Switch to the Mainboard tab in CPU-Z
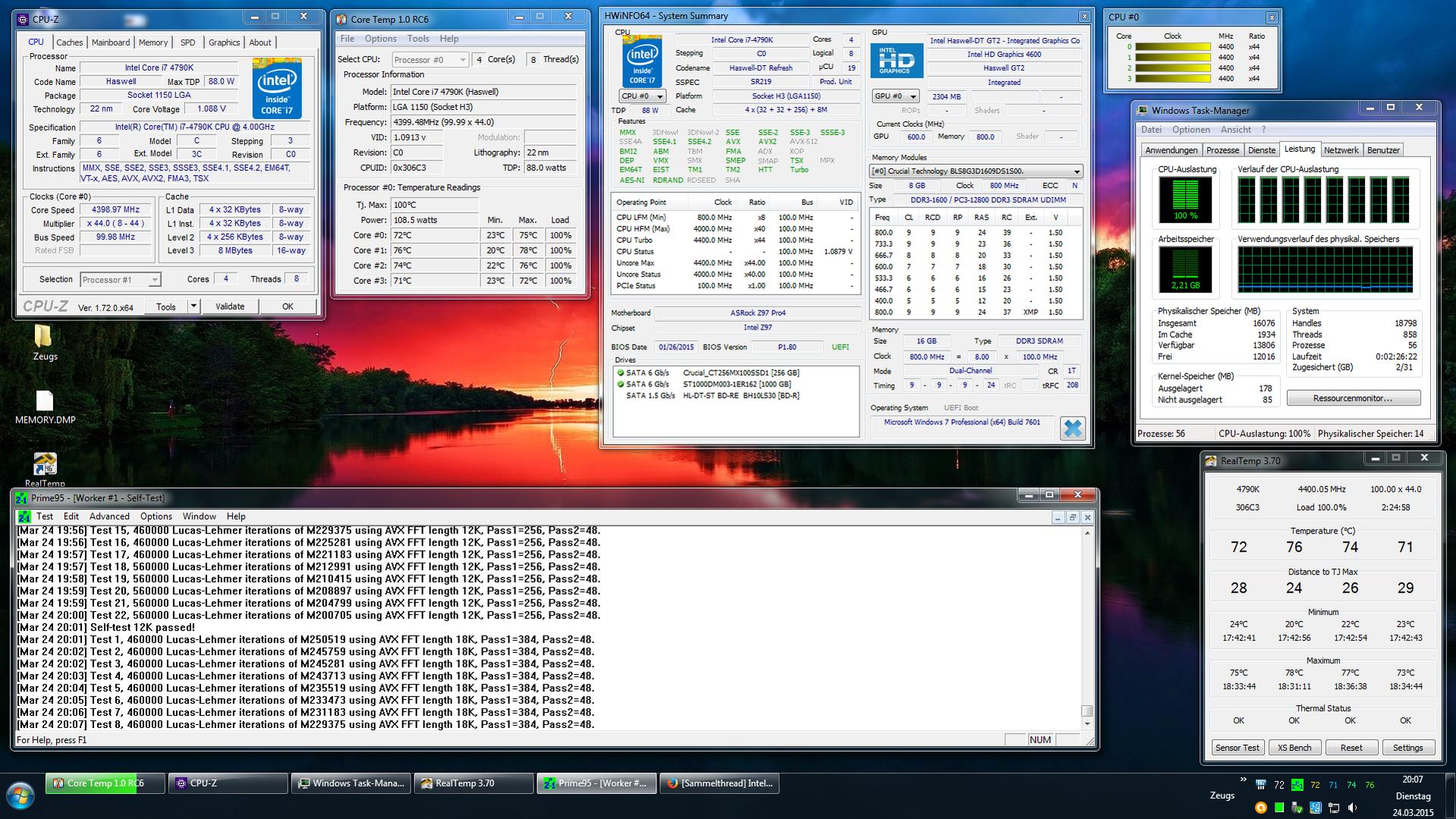 (111, 43)
